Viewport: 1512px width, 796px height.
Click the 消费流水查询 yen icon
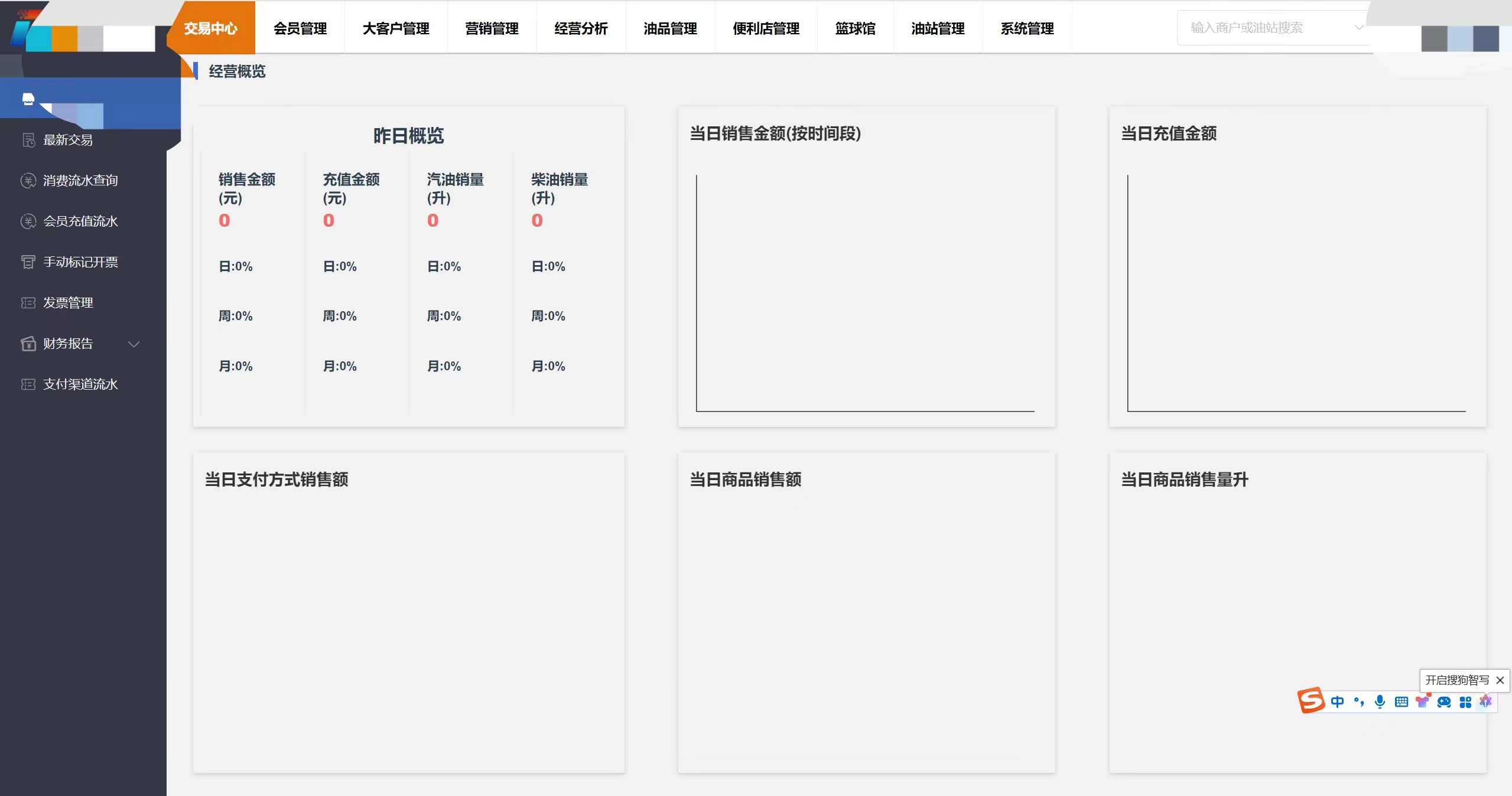pyautogui.click(x=28, y=181)
